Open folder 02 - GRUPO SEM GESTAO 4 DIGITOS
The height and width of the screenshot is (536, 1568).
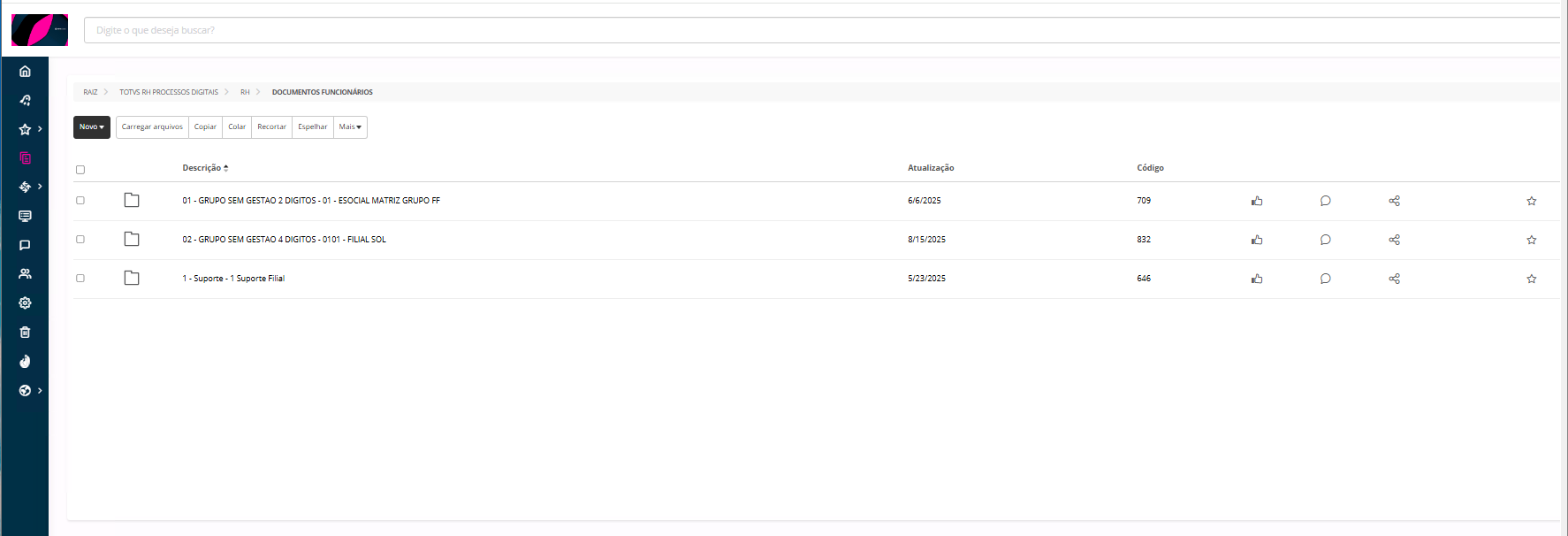[x=284, y=240]
